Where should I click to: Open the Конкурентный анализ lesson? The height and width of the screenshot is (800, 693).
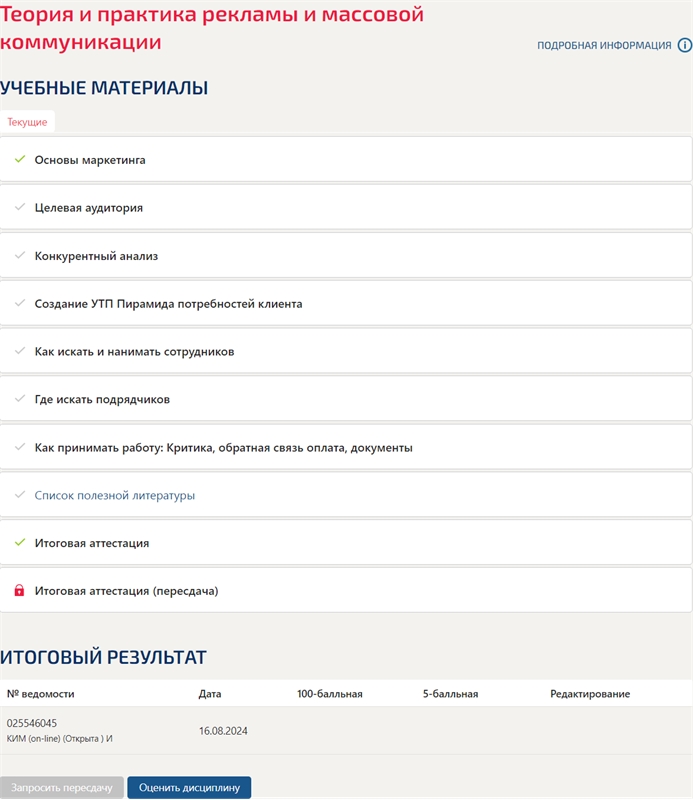pyautogui.click(x=96, y=256)
